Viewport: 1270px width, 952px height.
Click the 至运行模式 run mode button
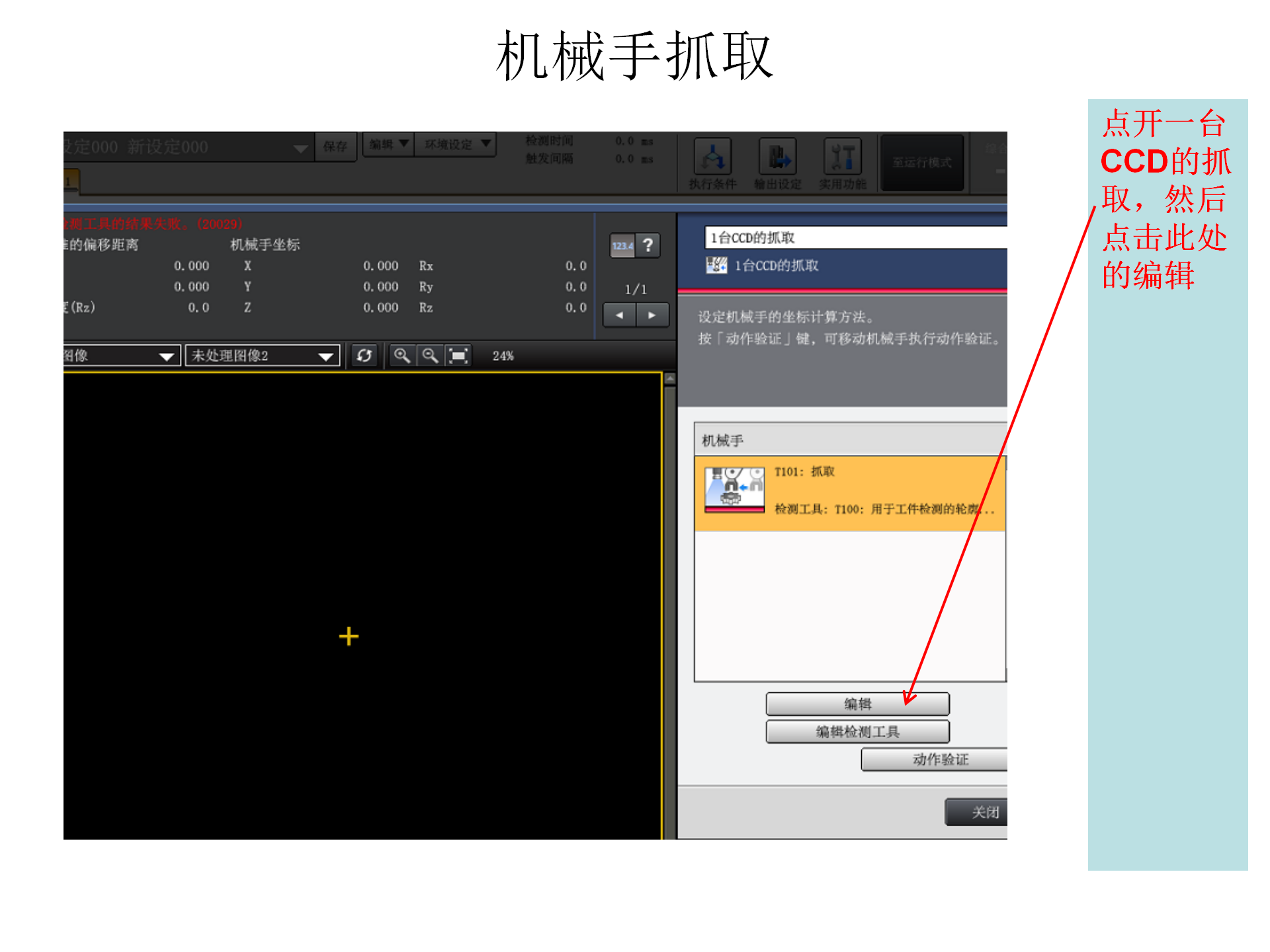[922, 163]
